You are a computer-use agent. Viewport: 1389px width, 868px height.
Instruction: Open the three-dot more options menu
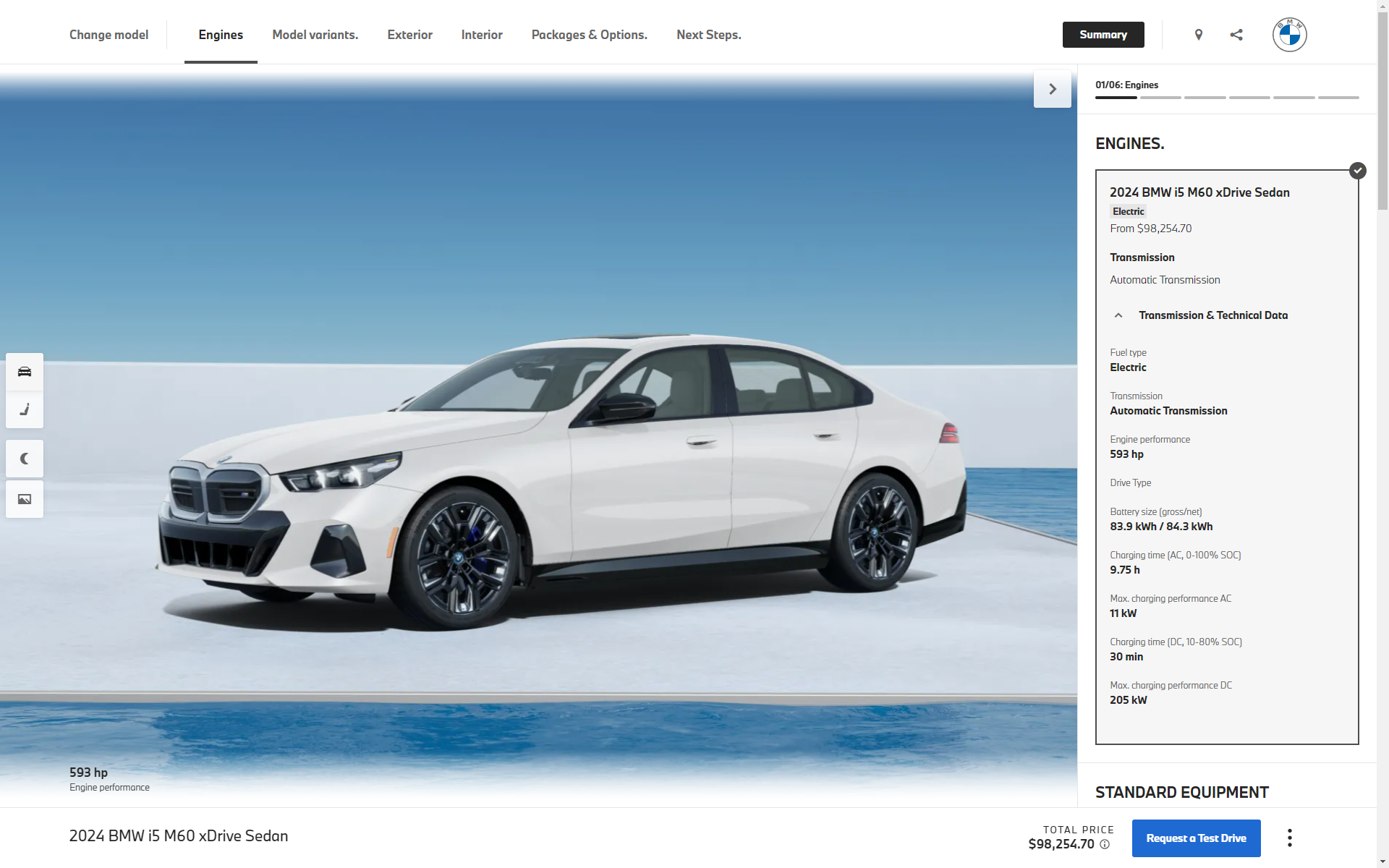coord(1289,838)
